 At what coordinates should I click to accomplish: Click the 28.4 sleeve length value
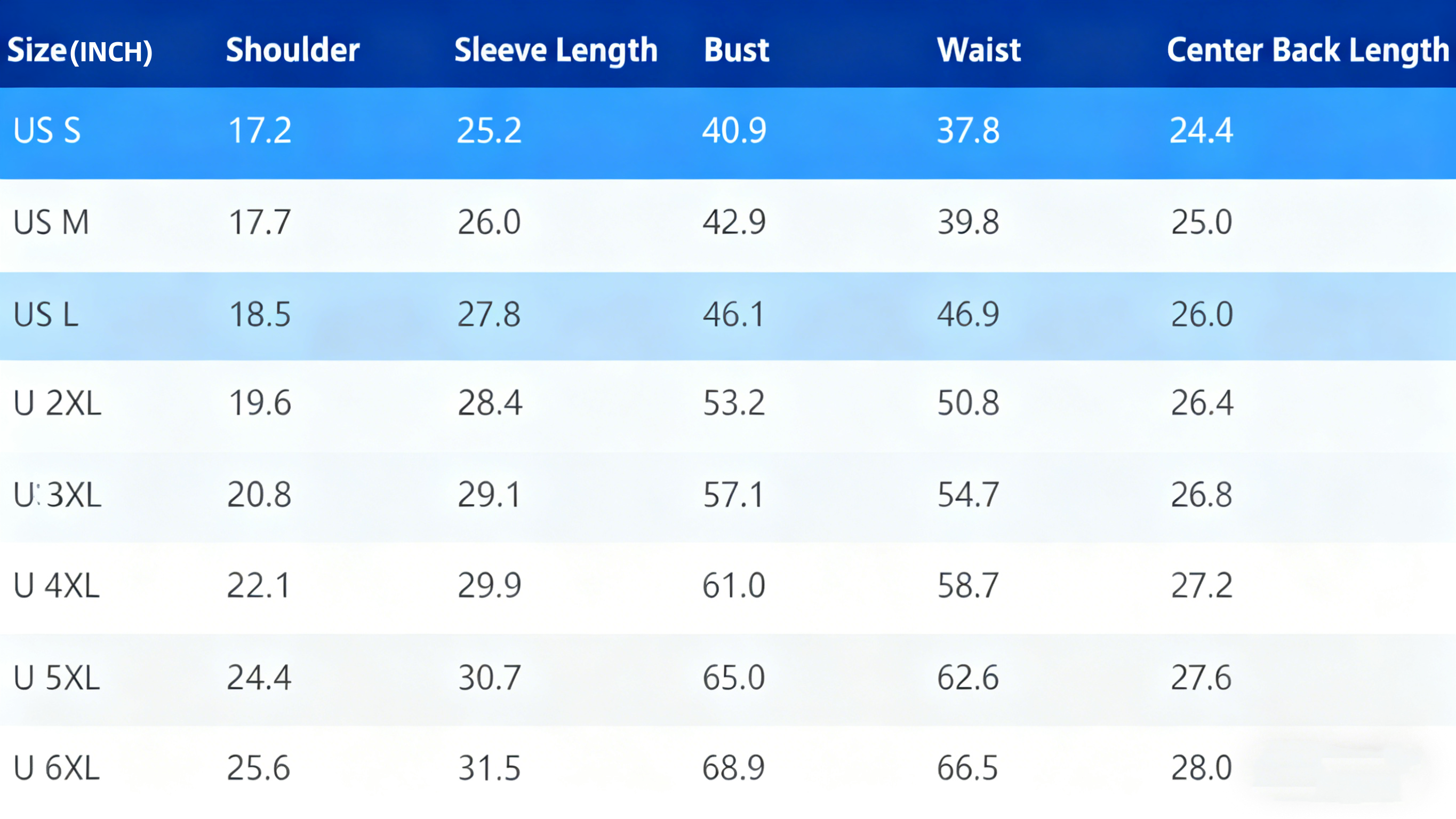coord(490,404)
